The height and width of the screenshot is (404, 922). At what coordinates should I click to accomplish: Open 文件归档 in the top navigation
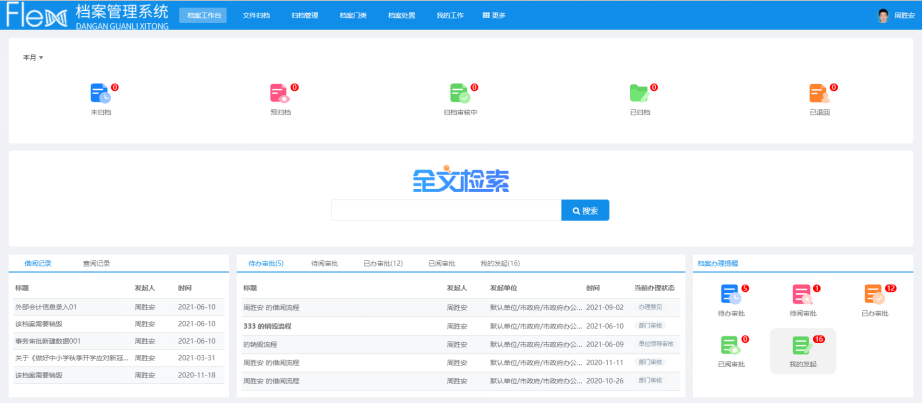[x=256, y=16]
